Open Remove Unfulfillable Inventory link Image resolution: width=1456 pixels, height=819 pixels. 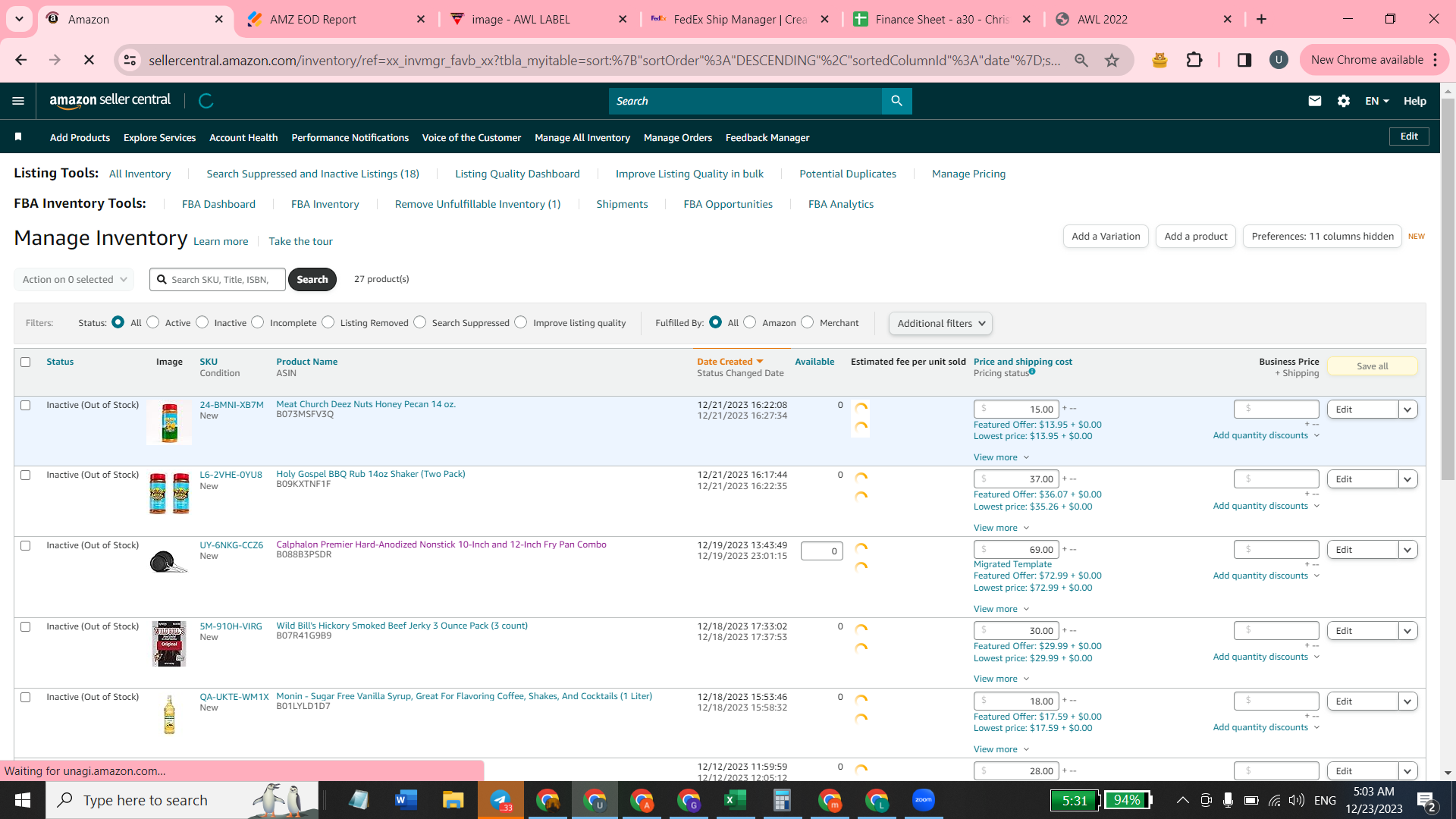click(478, 204)
